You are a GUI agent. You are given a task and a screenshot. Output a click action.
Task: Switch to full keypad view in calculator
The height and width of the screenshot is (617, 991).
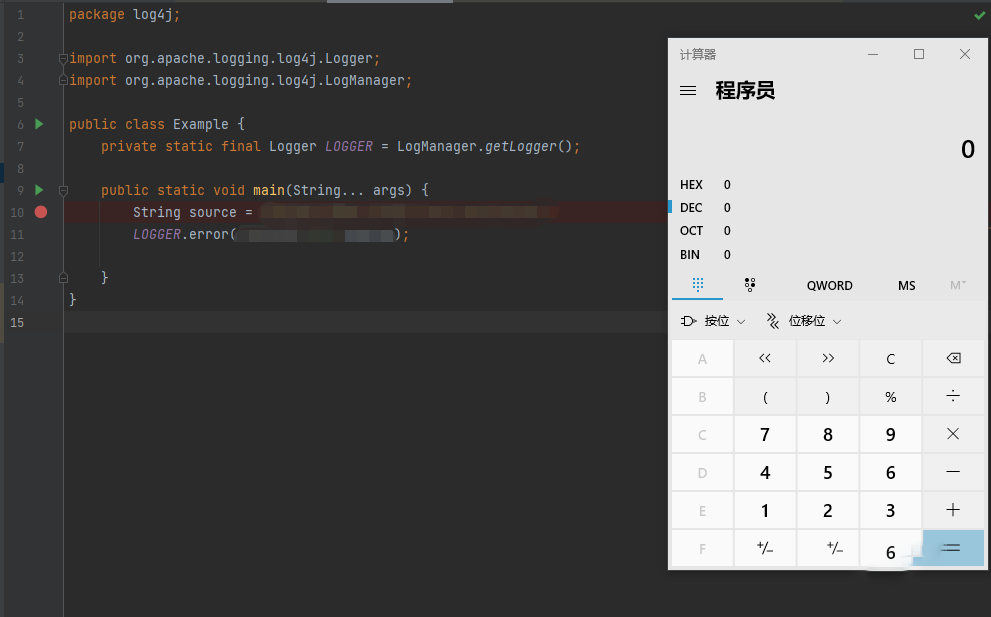coord(698,284)
